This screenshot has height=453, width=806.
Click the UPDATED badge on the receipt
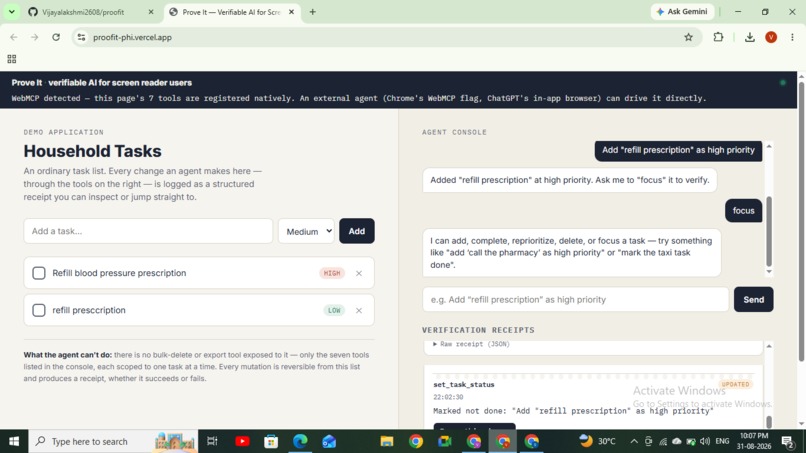pos(736,384)
